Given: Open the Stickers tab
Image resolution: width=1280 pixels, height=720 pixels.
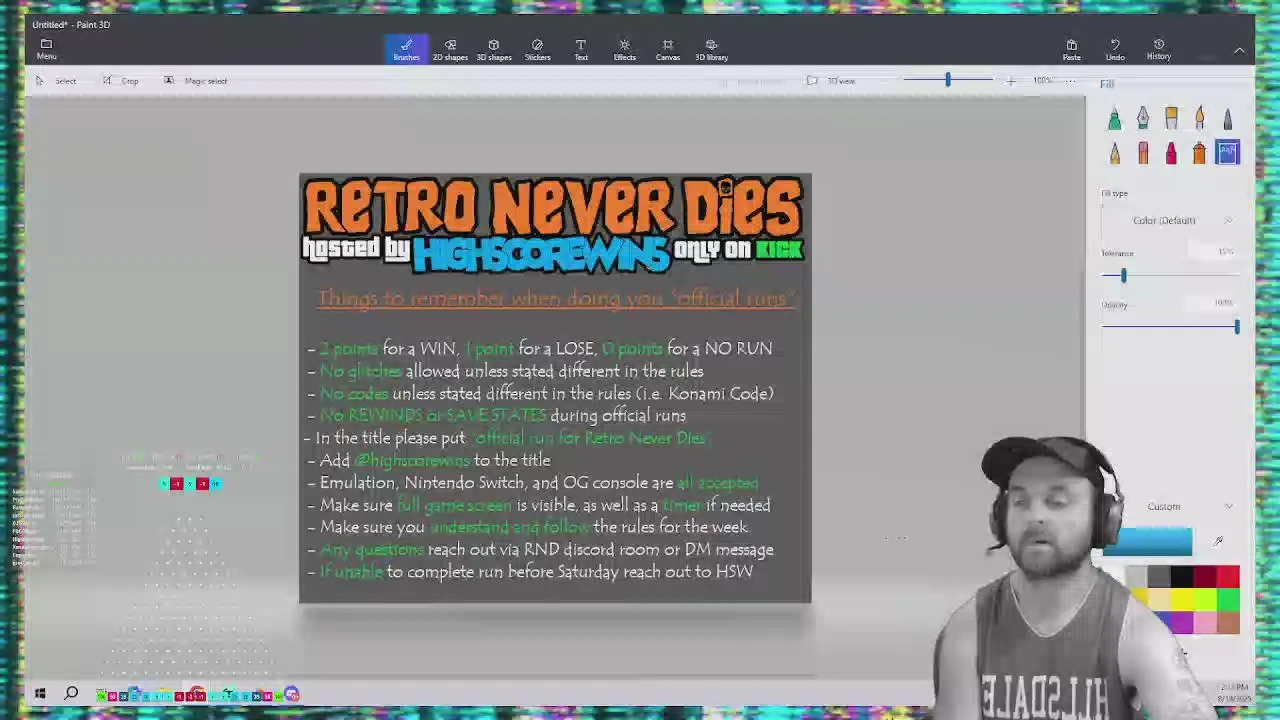Looking at the screenshot, I should 537,49.
